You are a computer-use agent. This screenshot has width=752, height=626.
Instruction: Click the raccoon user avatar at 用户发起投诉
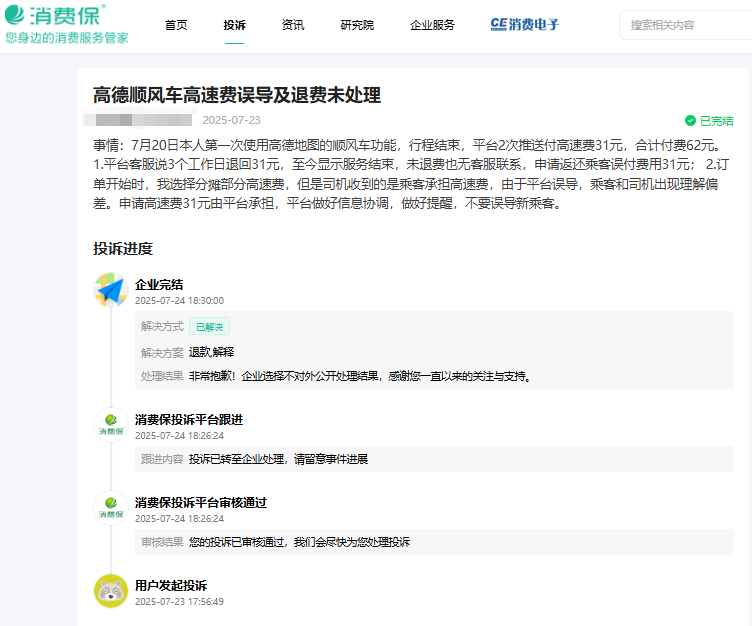click(x=111, y=591)
